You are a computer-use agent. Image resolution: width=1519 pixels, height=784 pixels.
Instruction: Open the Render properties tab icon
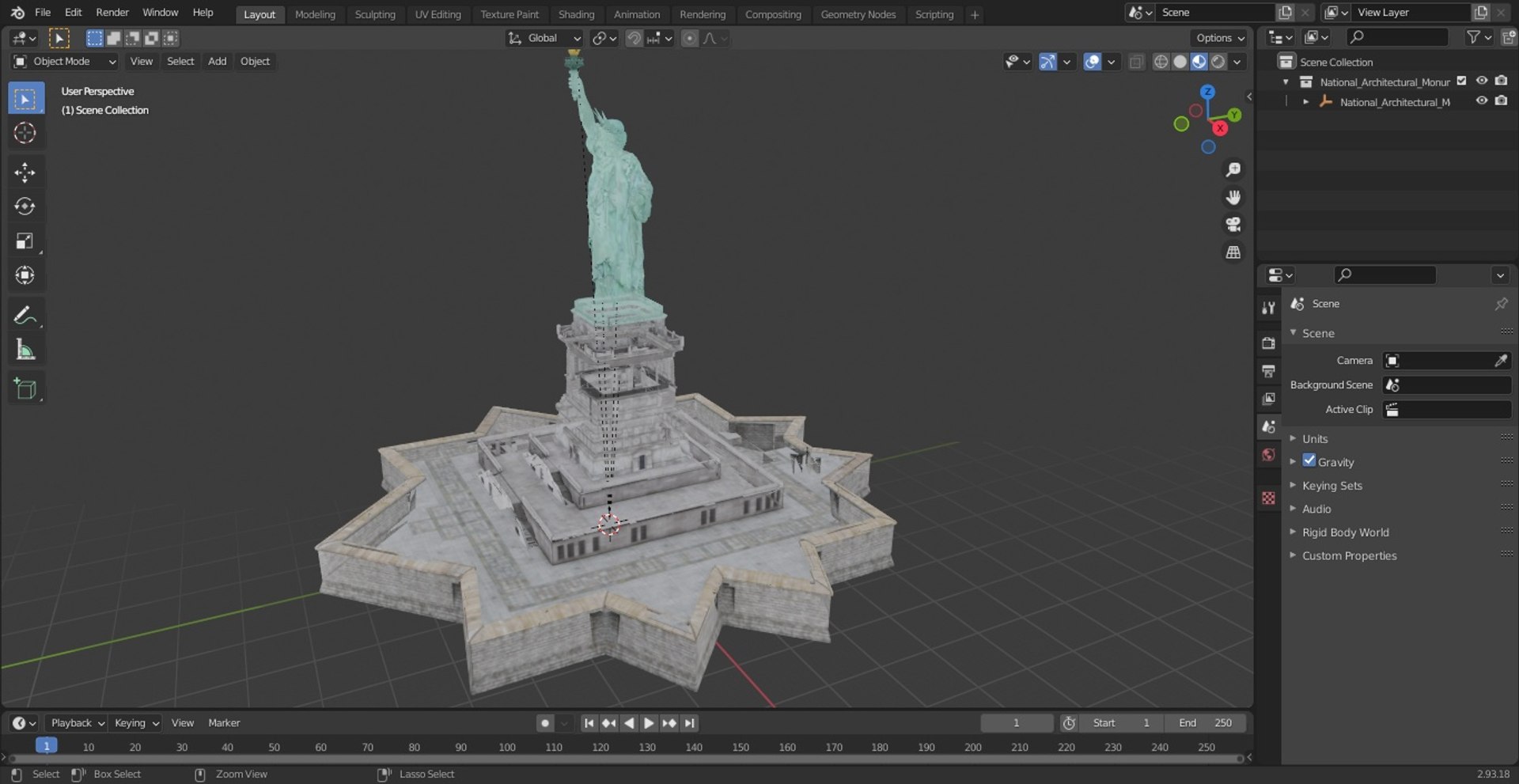coord(1269,343)
